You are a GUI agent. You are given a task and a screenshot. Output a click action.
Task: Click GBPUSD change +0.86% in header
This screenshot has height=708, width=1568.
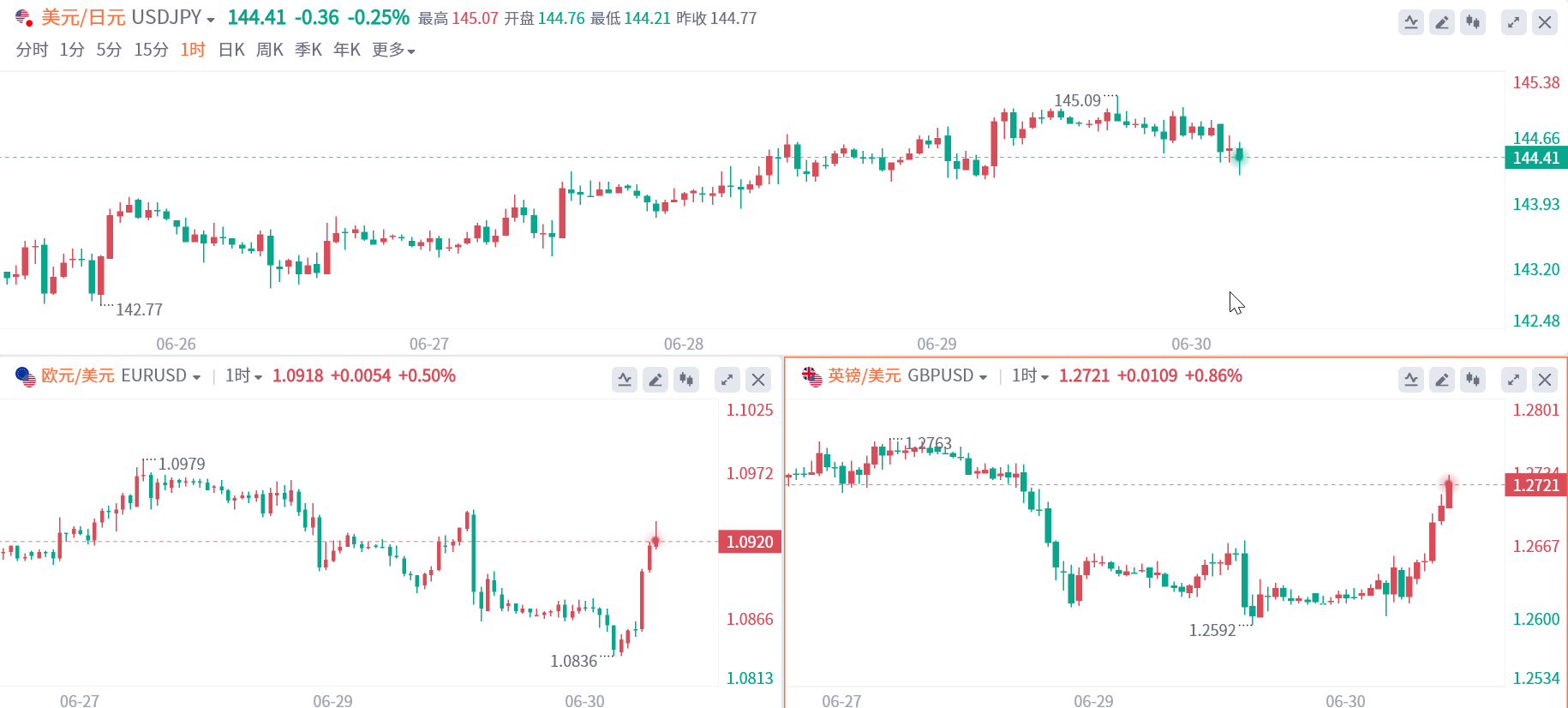click(1213, 376)
